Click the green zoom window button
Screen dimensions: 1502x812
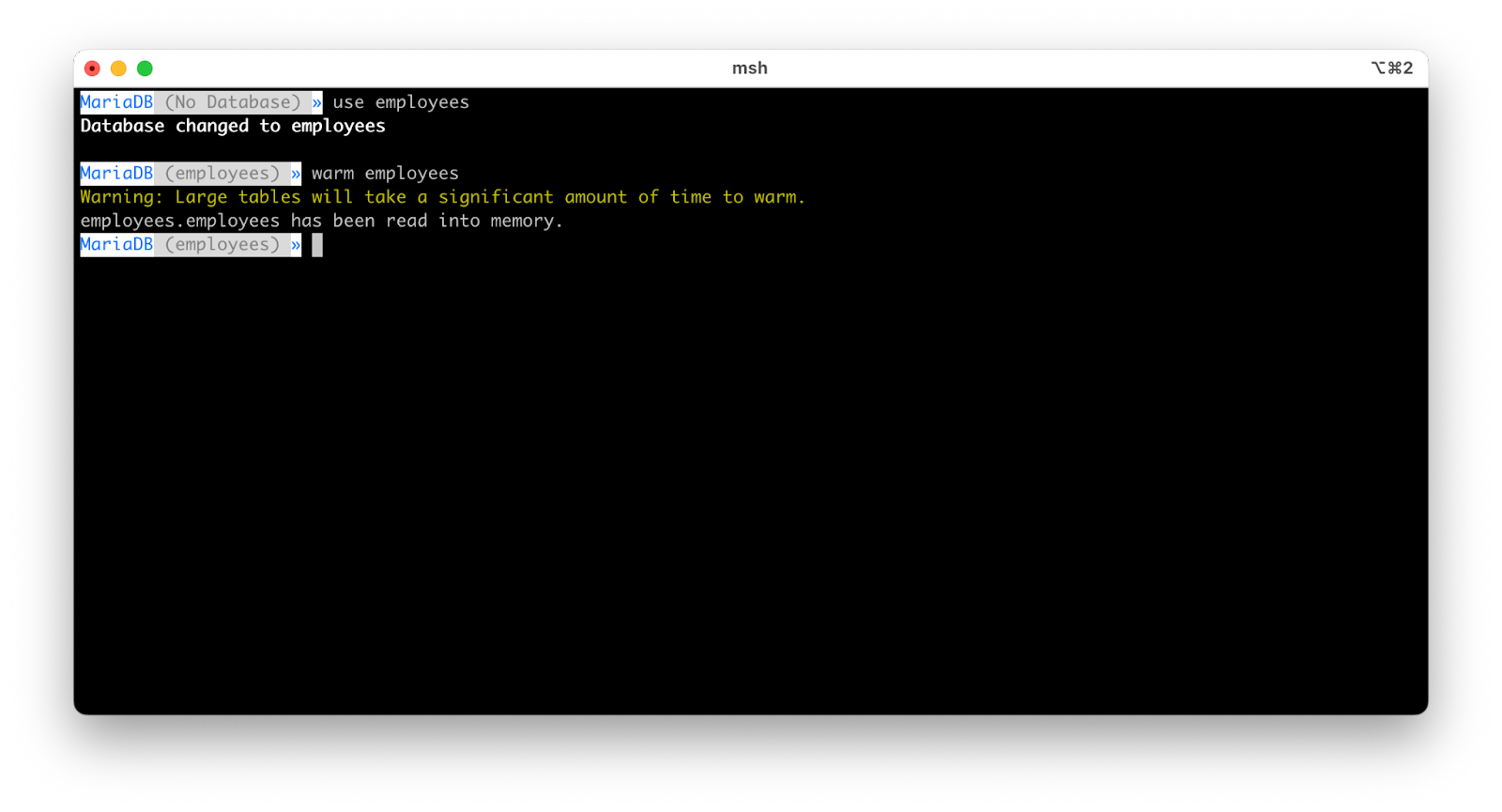tap(145, 69)
